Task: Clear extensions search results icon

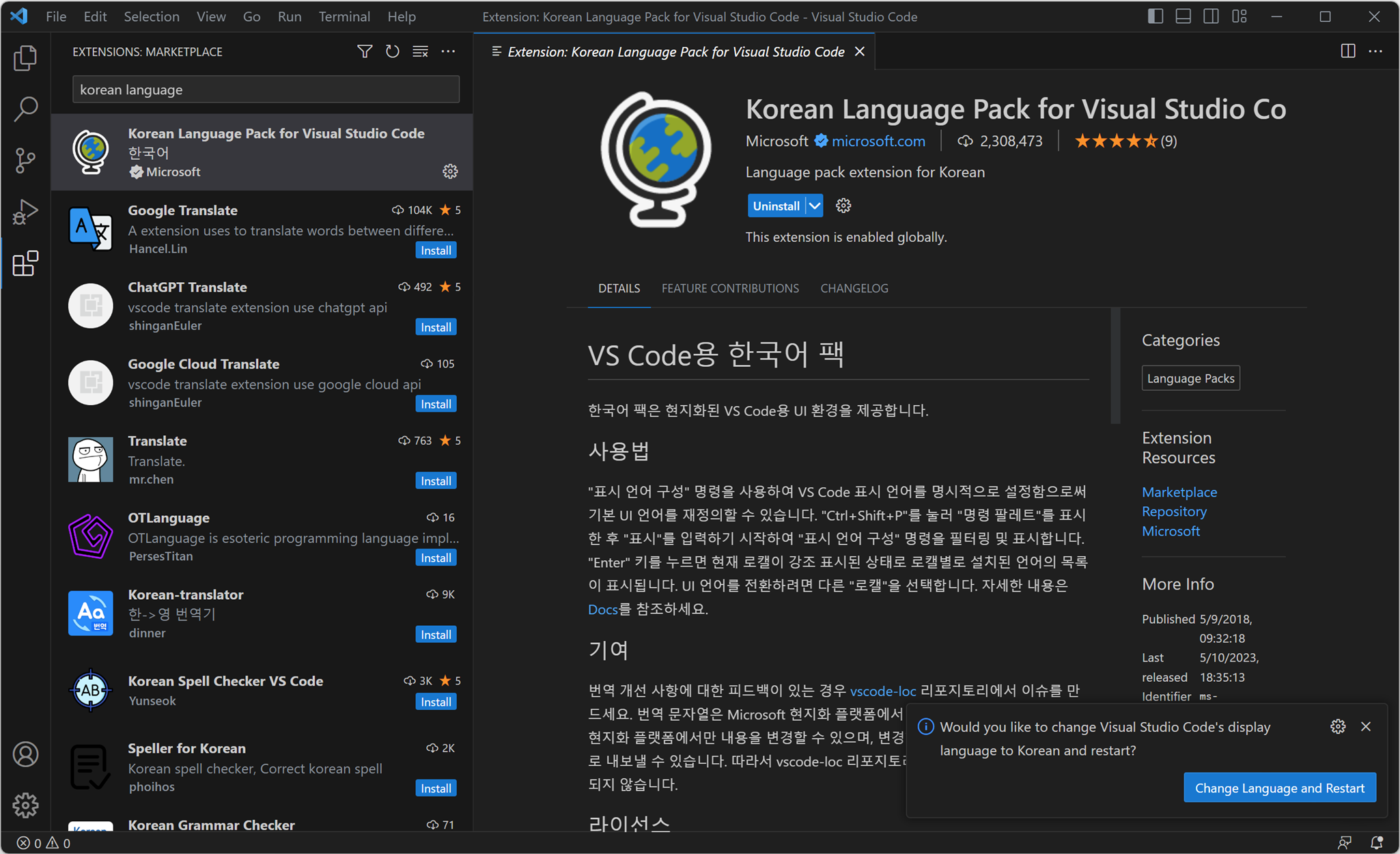Action: point(420,51)
